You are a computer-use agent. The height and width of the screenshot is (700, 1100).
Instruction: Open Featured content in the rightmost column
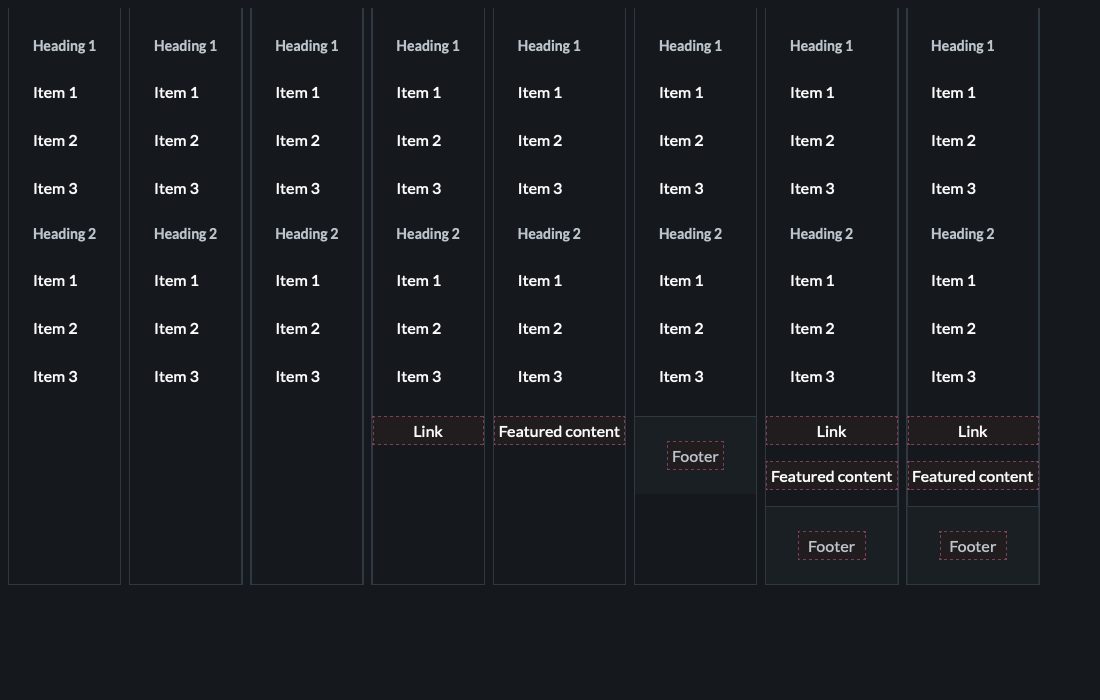coord(972,476)
